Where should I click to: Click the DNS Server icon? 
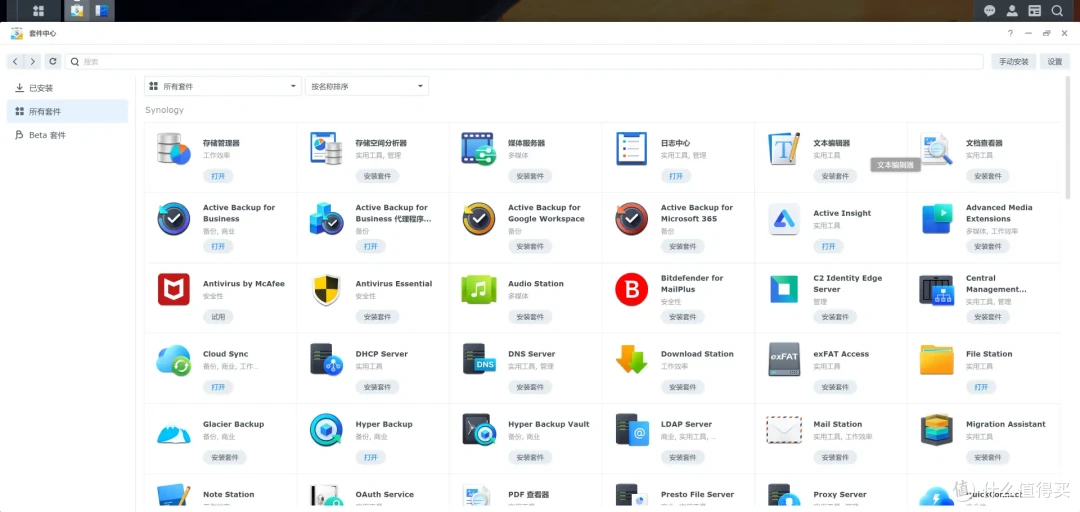click(479, 360)
